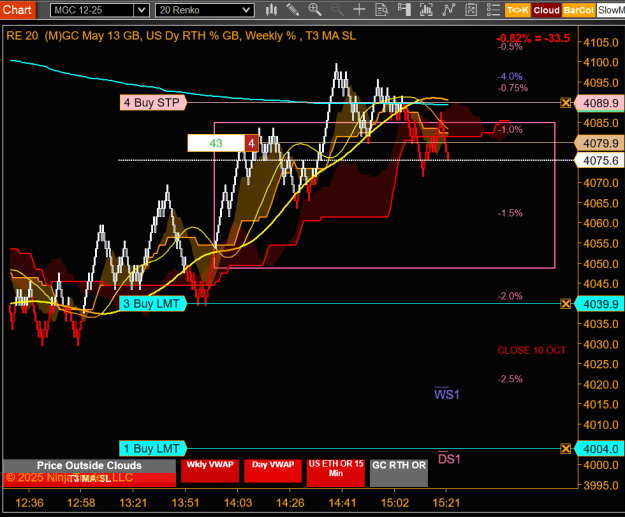Click the GC RTH OR button

[399, 472]
